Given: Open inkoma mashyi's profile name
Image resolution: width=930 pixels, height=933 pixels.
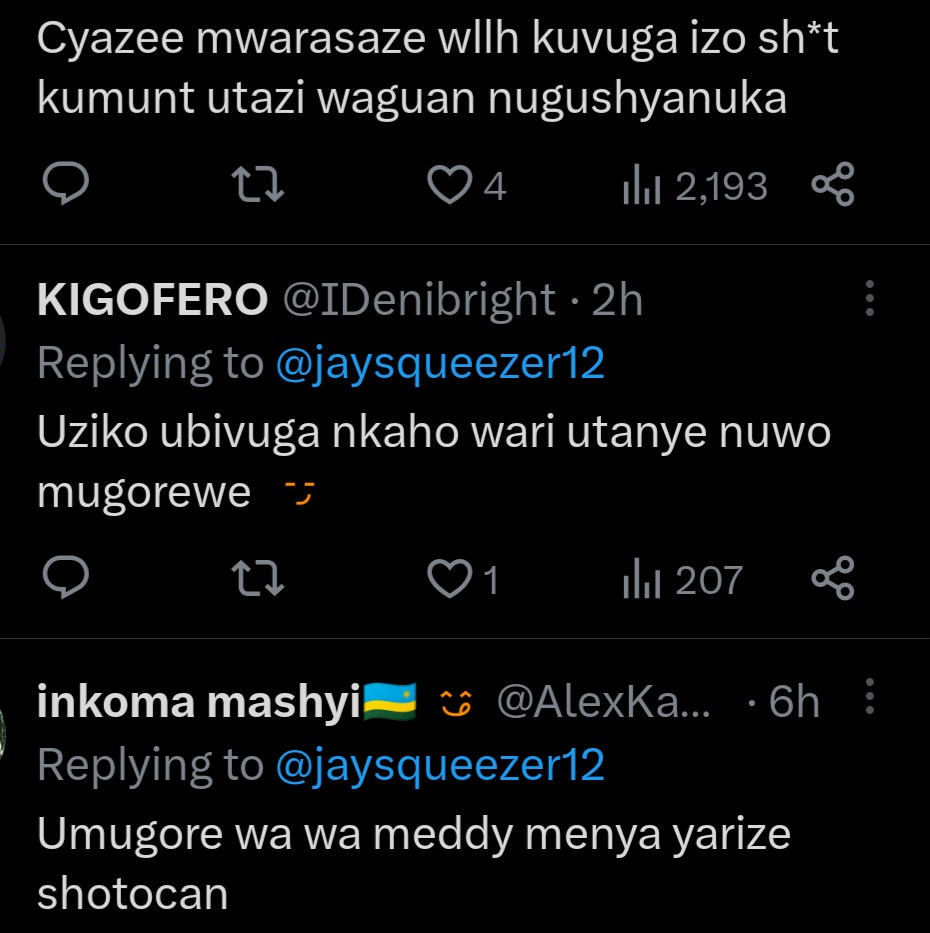Looking at the screenshot, I should click(x=198, y=703).
